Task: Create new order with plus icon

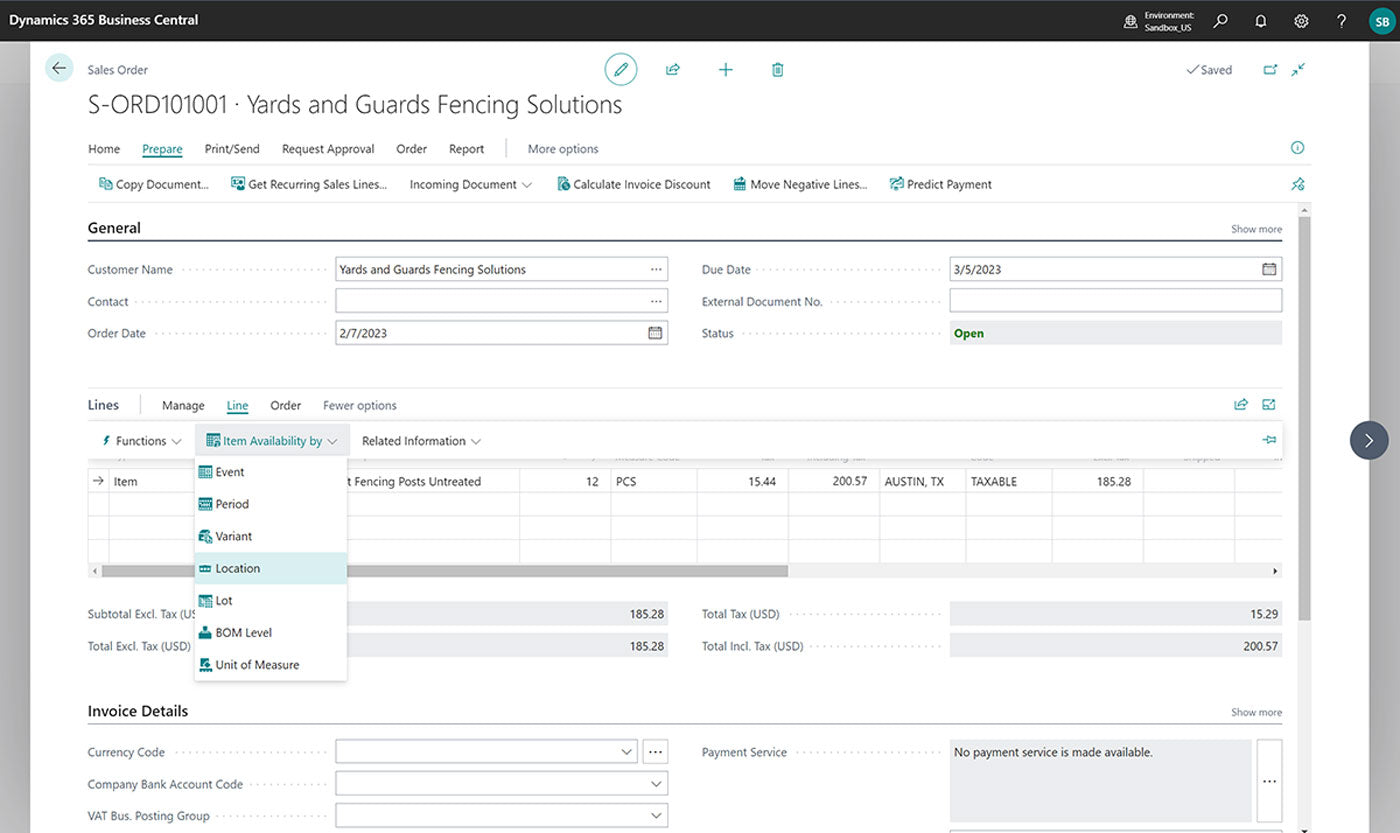Action: pos(726,69)
